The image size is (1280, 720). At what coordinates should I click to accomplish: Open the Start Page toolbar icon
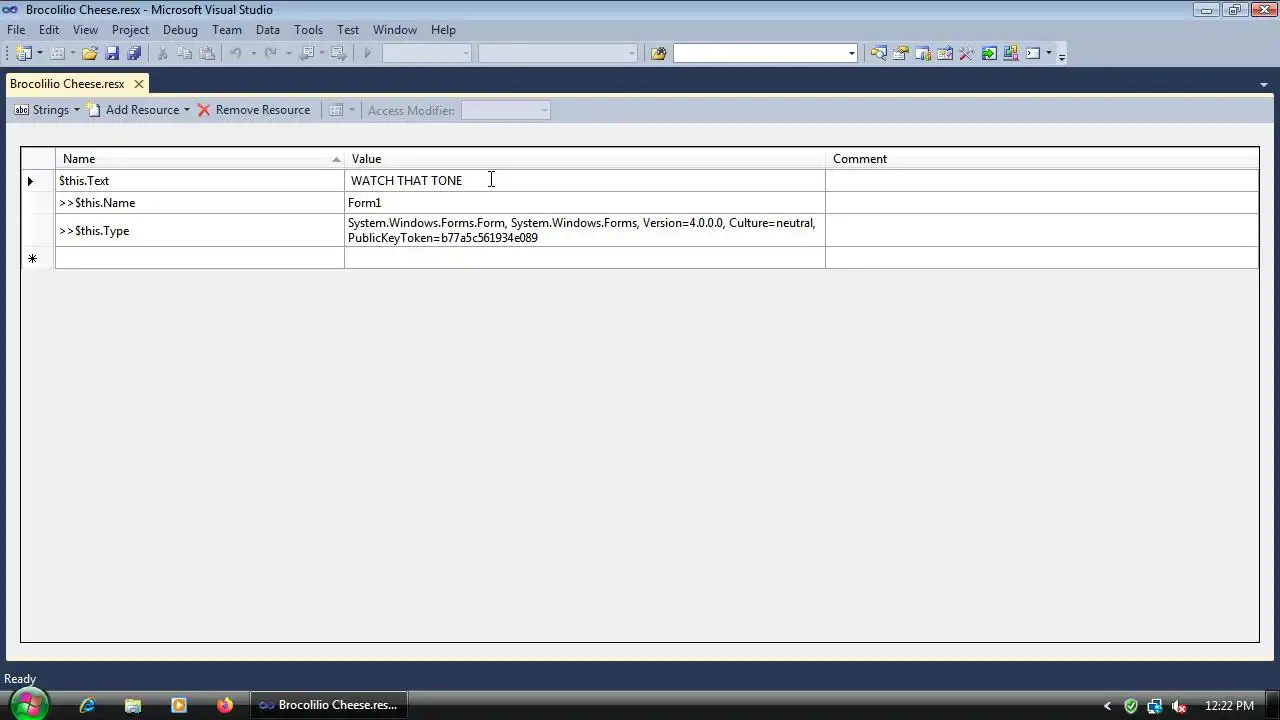tap(945, 53)
